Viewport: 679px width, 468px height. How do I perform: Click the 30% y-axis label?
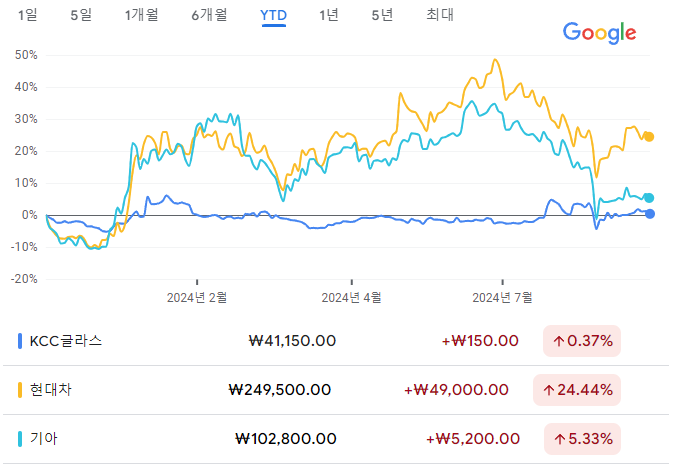[x=26, y=119]
